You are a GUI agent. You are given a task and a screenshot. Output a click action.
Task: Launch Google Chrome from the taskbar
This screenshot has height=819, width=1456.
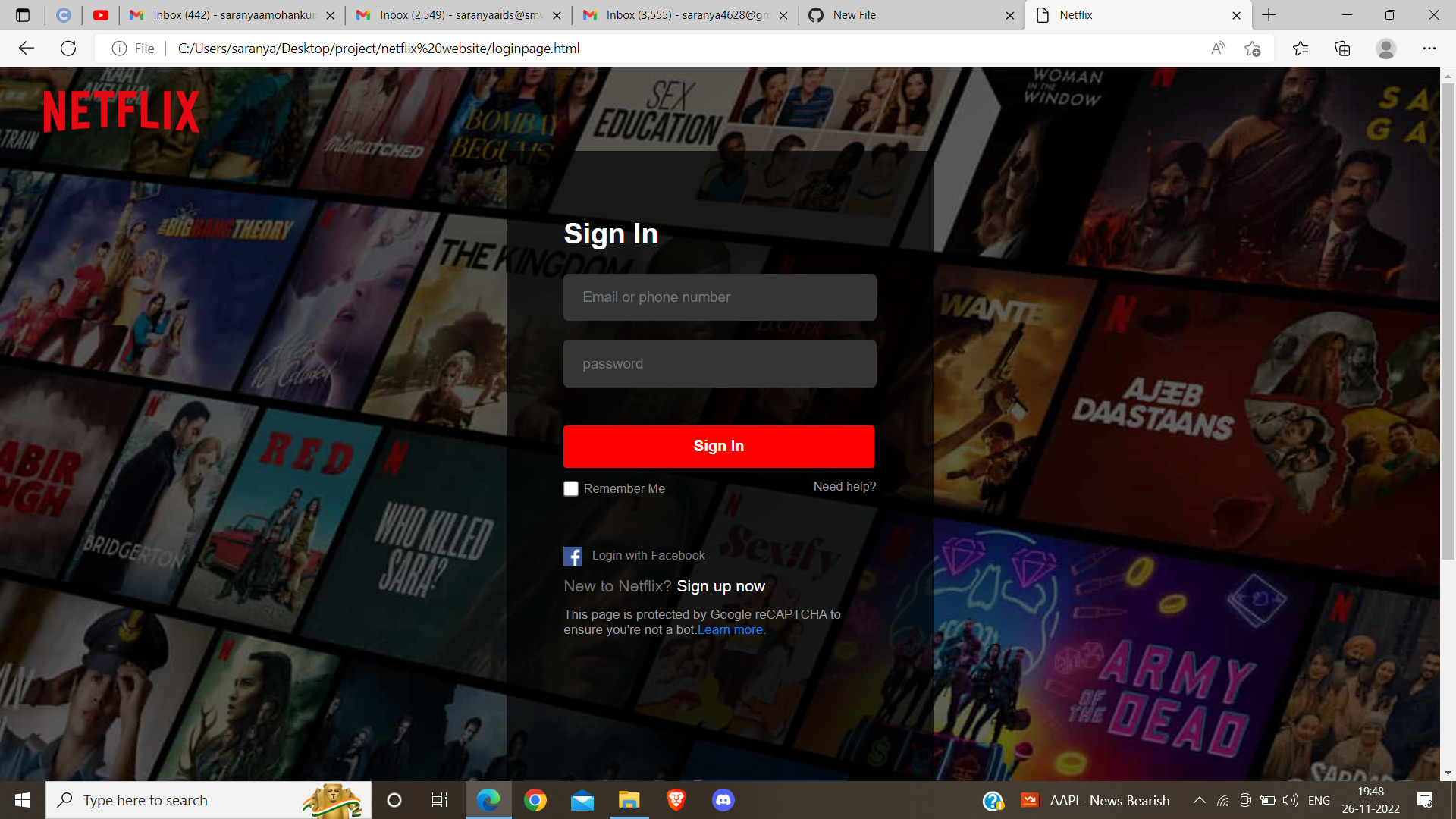[536, 799]
